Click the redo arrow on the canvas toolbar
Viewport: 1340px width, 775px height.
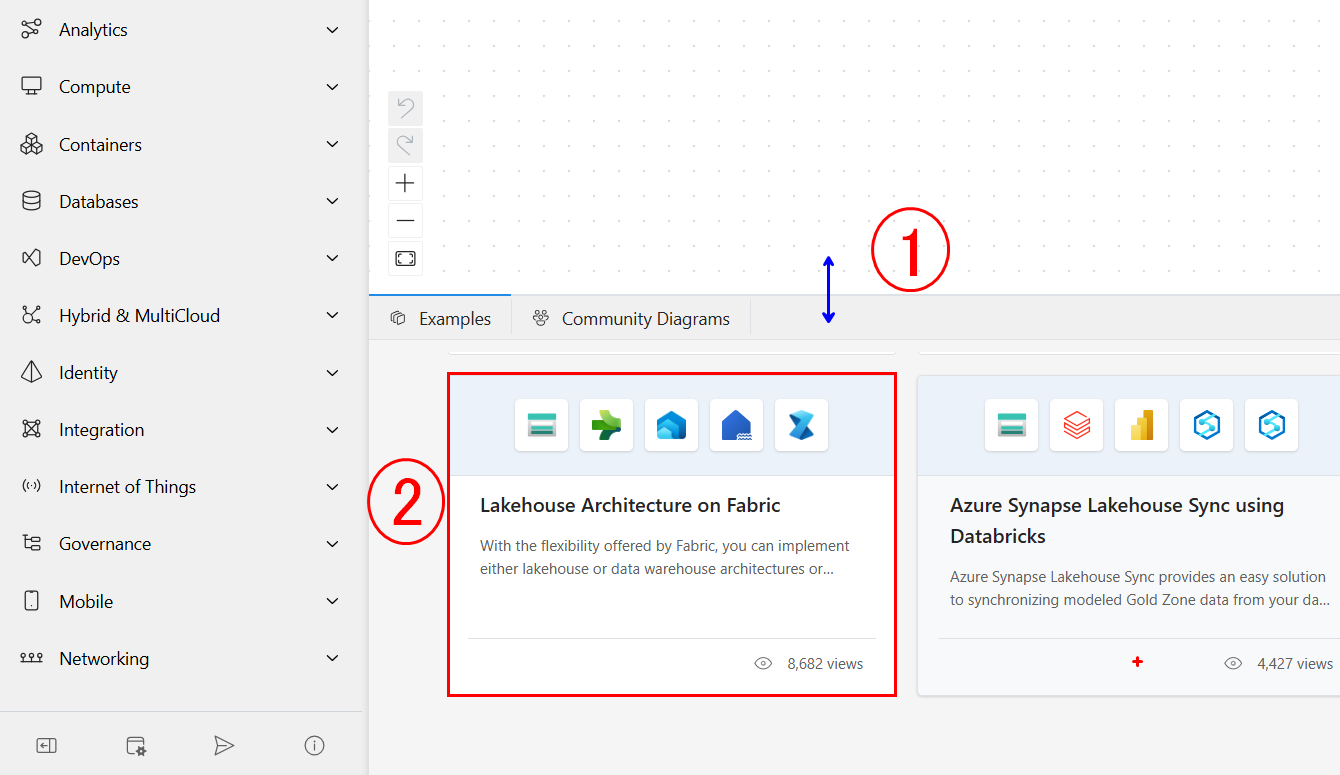pyautogui.click(x=405, y=146)
